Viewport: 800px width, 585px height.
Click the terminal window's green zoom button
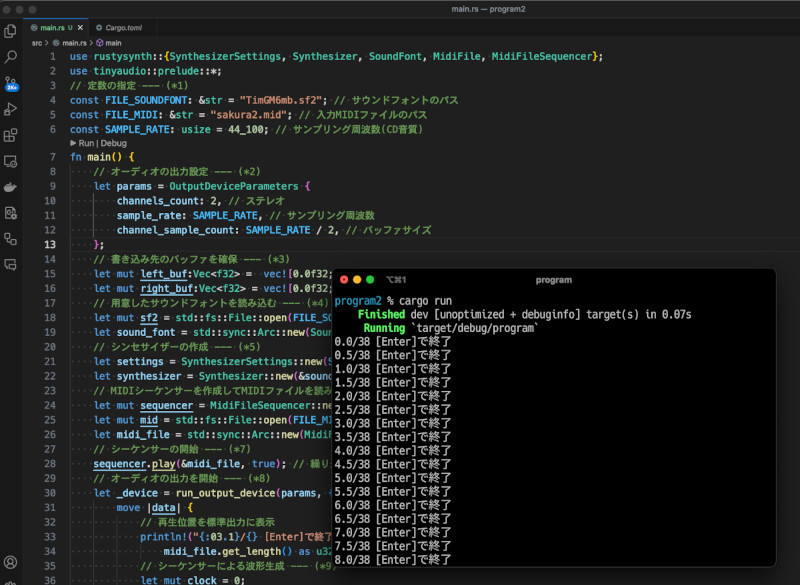371,280
